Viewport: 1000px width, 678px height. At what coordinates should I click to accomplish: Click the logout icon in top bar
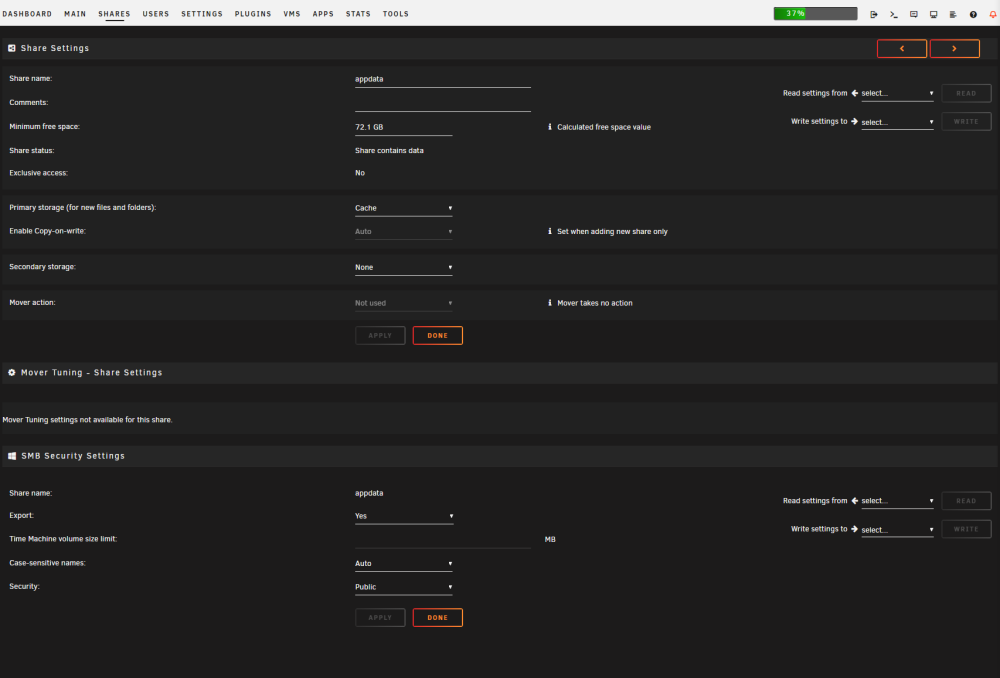pyautogui.click(x=874, y=14)
